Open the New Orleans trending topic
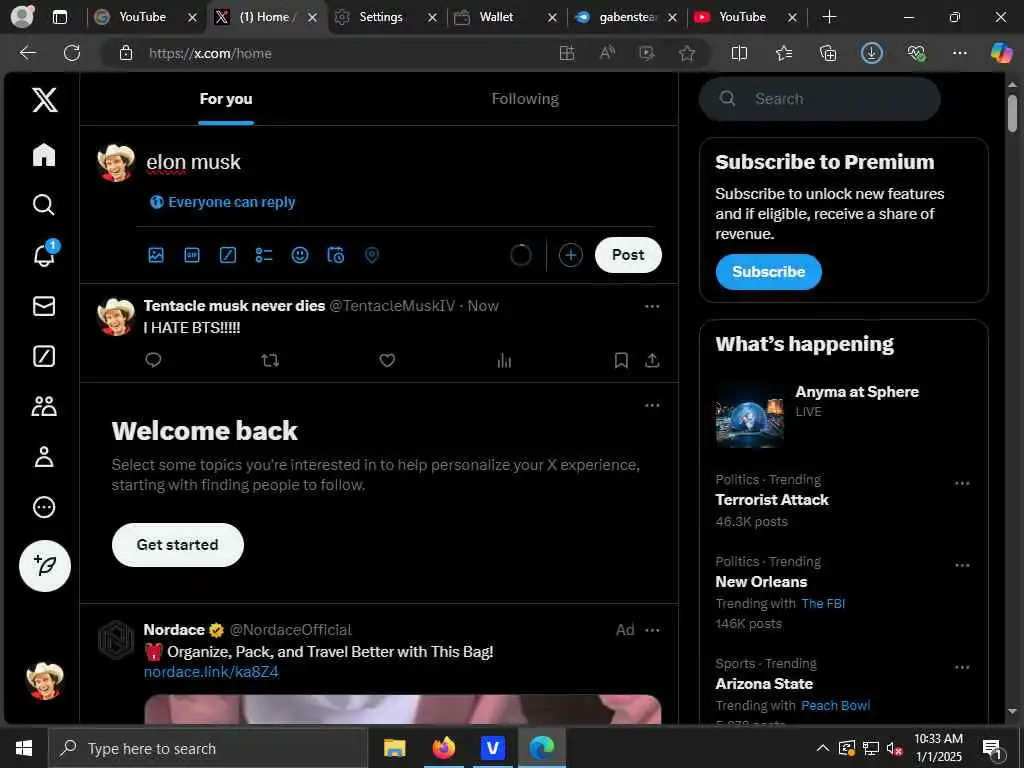Screen dimensions: 1024x768 [x=761, y=582]
